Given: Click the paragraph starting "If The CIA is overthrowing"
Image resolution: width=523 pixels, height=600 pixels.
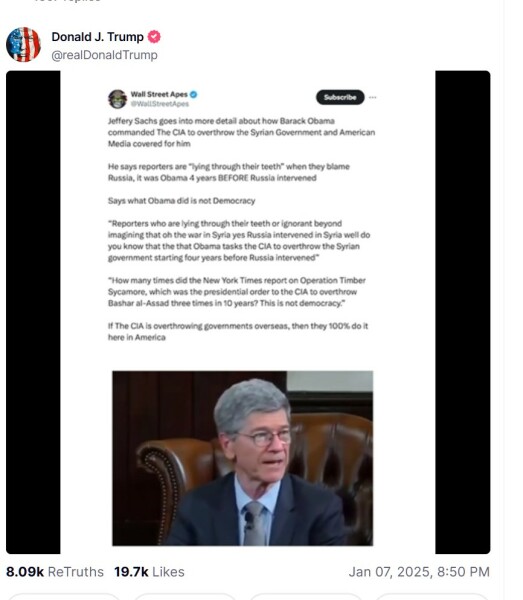Looking at the screenshot, I should click(x=238, y=331).
